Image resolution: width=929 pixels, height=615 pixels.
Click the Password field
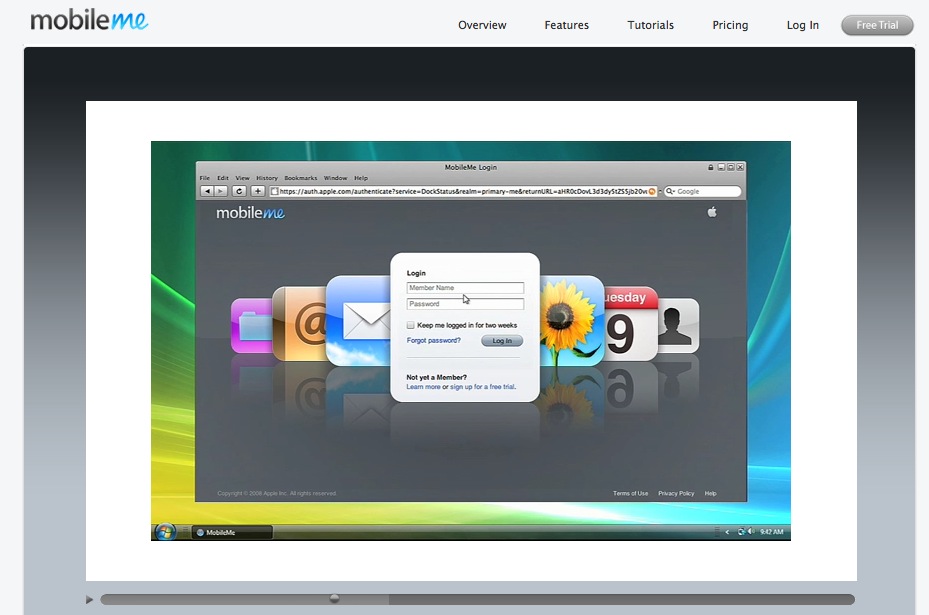click(465, 304)
